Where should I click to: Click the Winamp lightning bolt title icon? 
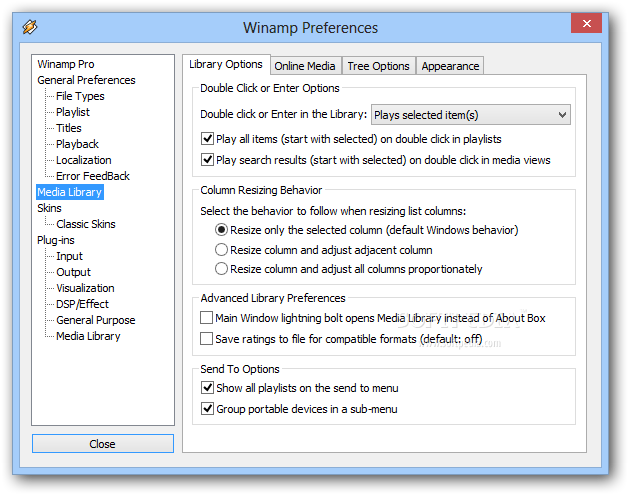(30, 27)
